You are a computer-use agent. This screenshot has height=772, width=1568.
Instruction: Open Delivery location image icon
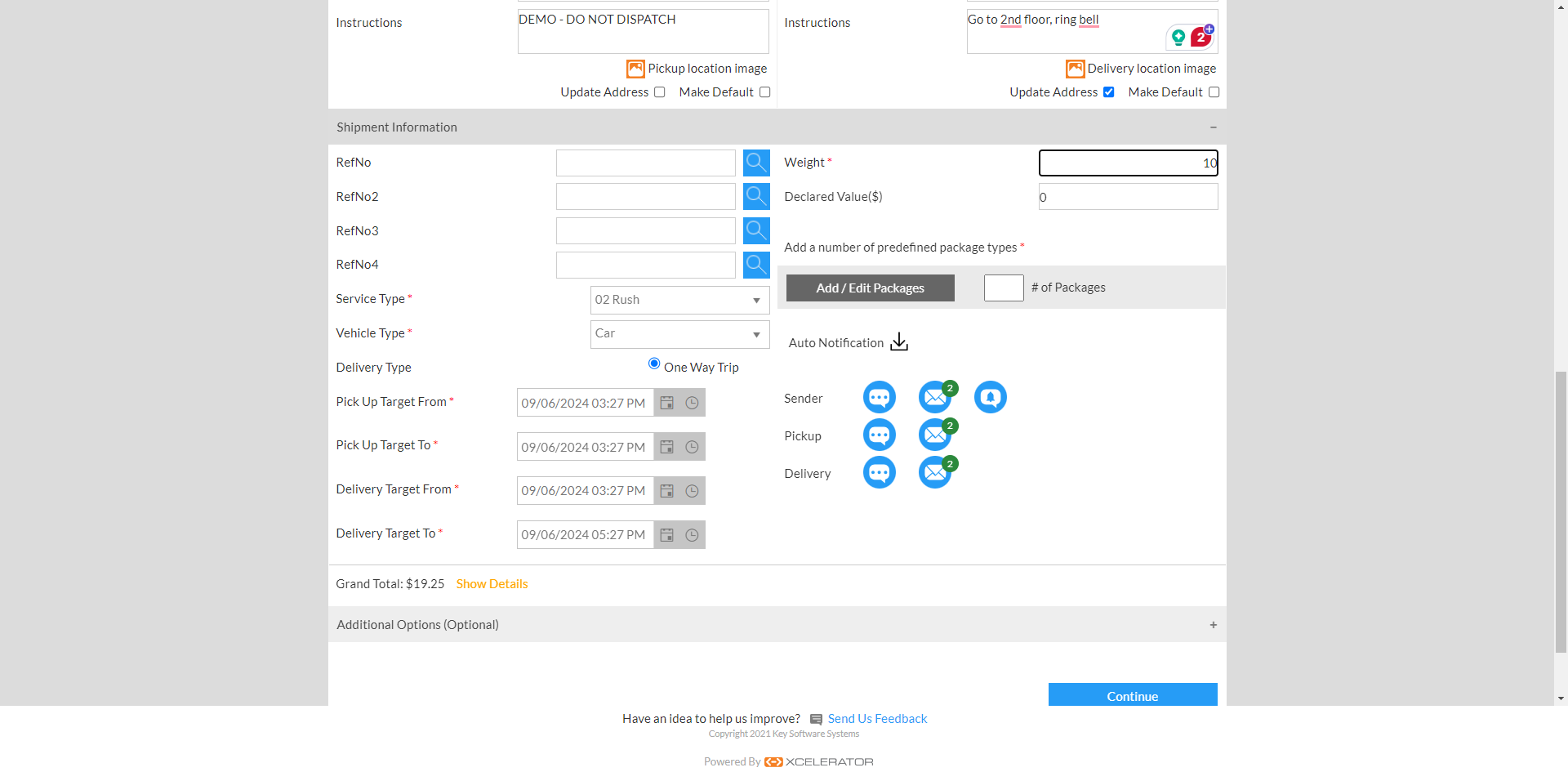[1076, 69]
